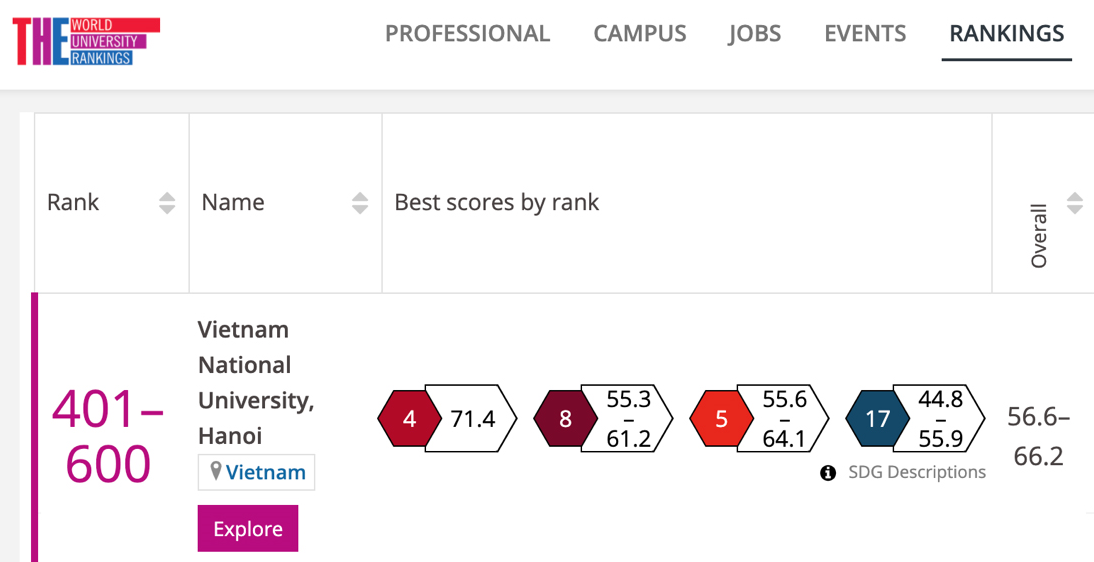Click the 71.4 score label for SDG 4
Image resolution: width=1094 pixels, height=562 pixels.
(x=473, y=419)
